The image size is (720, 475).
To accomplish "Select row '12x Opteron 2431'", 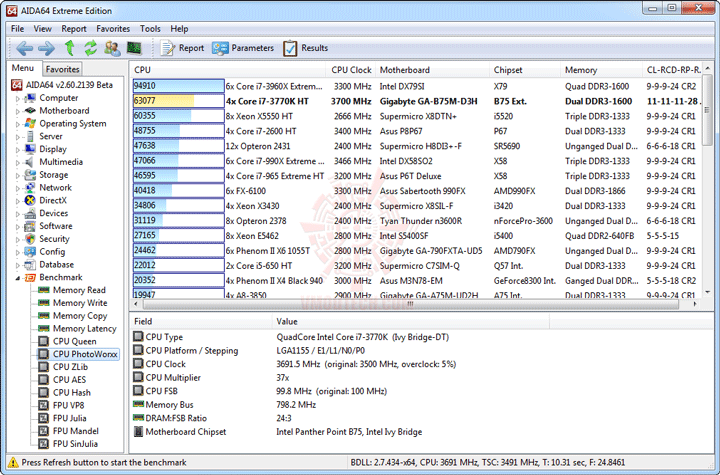I will tap(416, 146).
